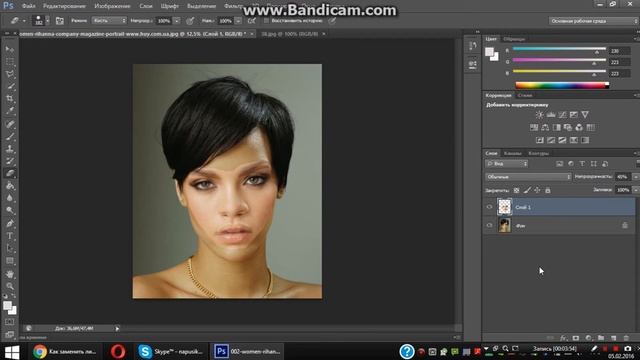Screen dimensions: 640x360
Task: Open the brush preset picker dropdown
Action: (47, 20)
